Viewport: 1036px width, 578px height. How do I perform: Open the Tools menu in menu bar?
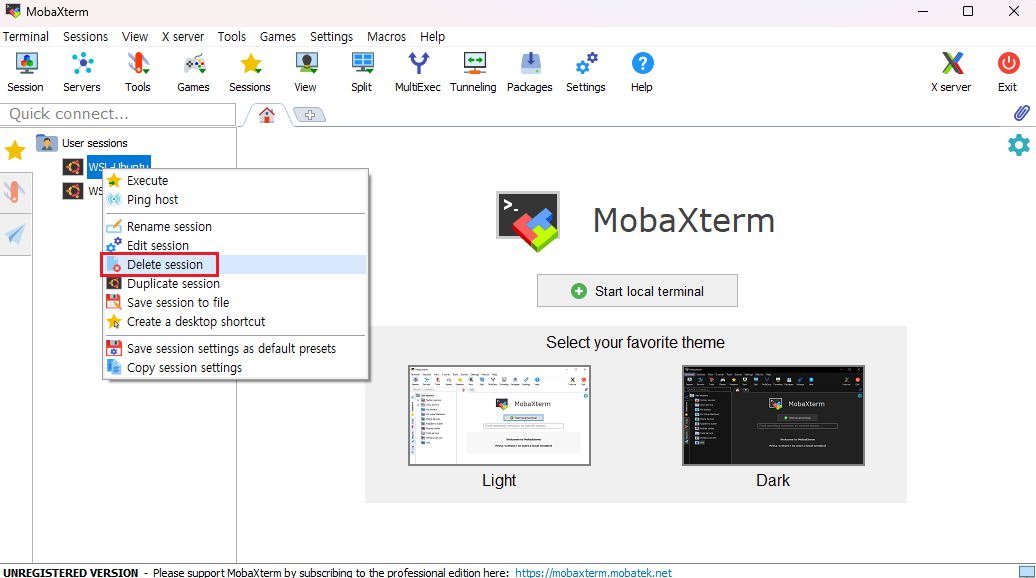point(232,36)
